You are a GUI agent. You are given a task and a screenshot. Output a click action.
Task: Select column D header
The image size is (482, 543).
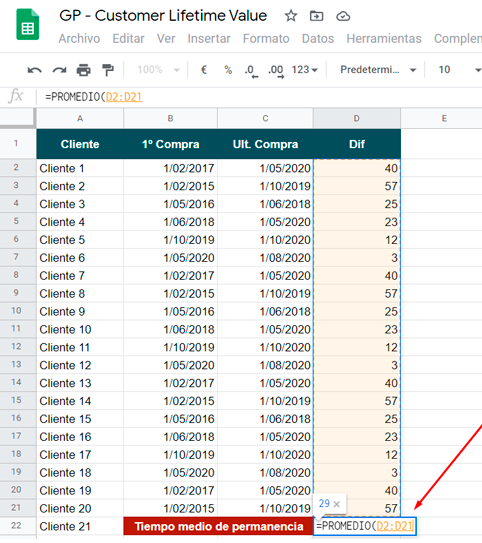tap(357, 118)
